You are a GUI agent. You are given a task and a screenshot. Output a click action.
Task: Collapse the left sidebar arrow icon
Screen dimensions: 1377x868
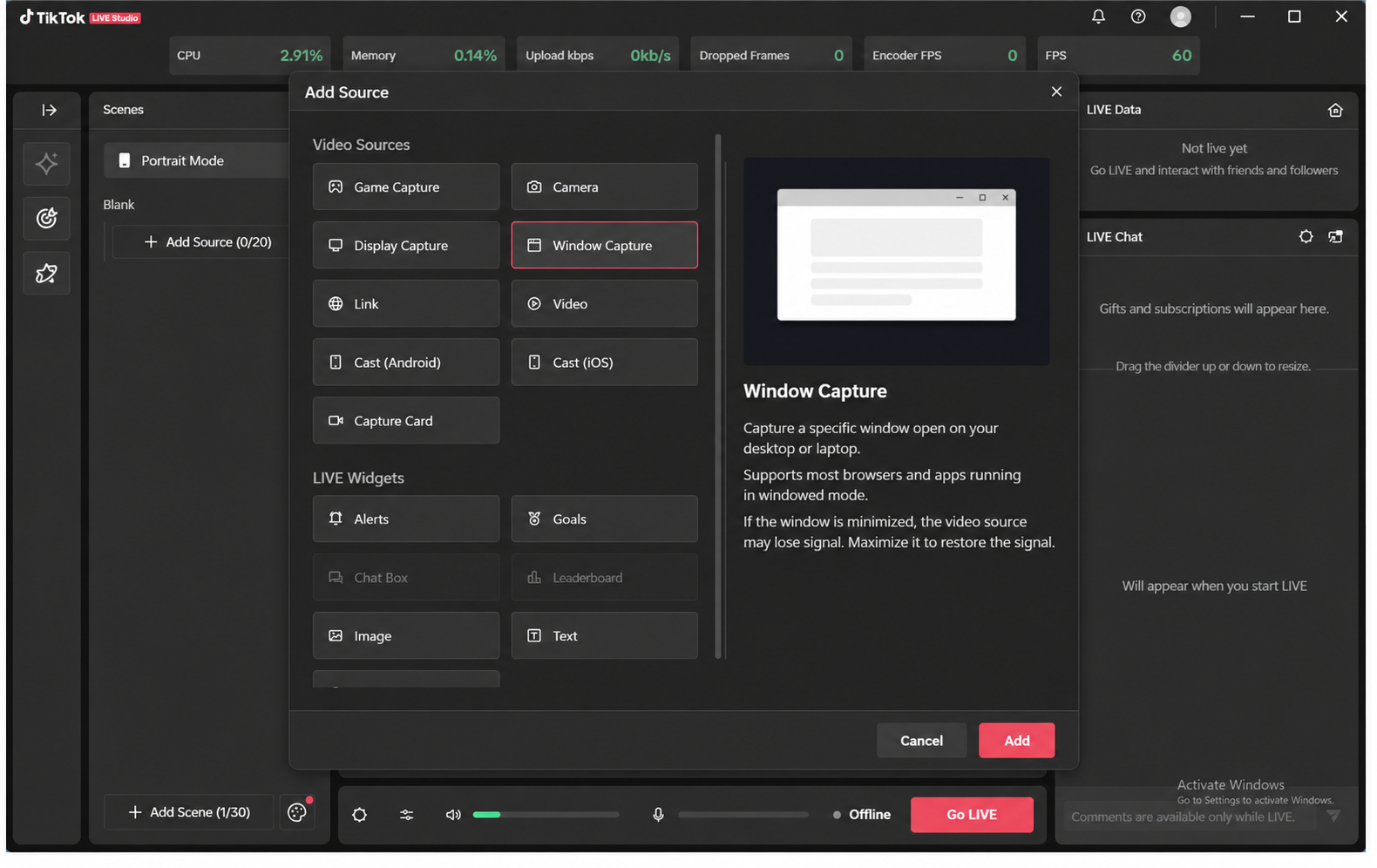point(49,110)
